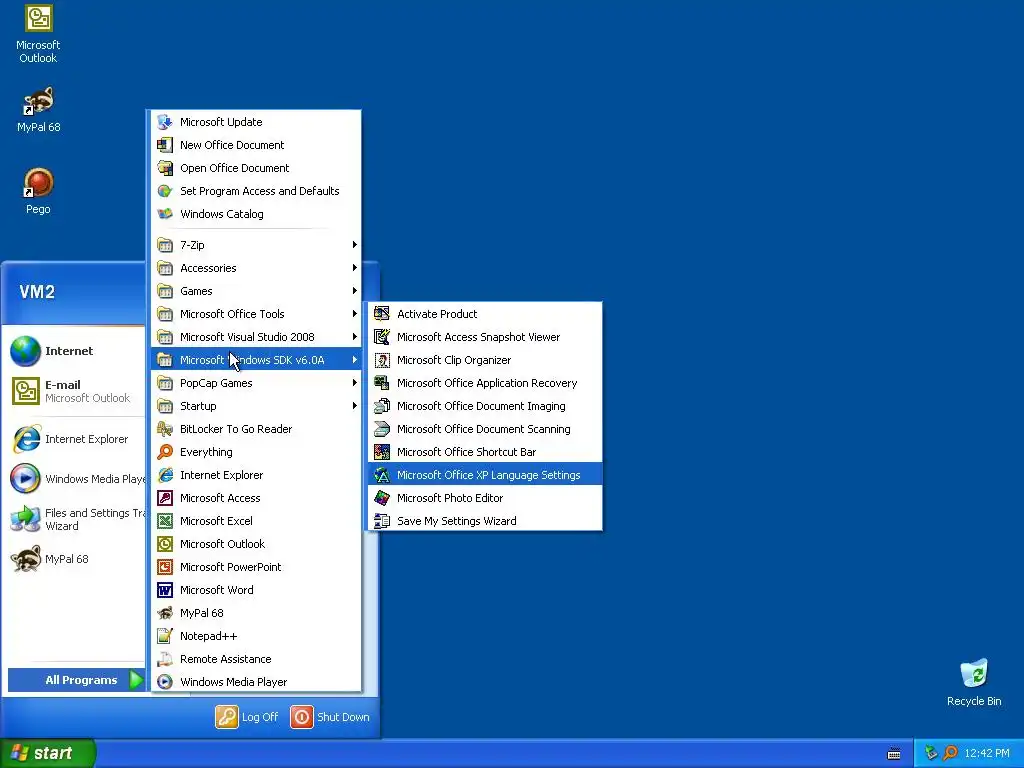Click the green shield icon in system tray

tap(931, 753)
